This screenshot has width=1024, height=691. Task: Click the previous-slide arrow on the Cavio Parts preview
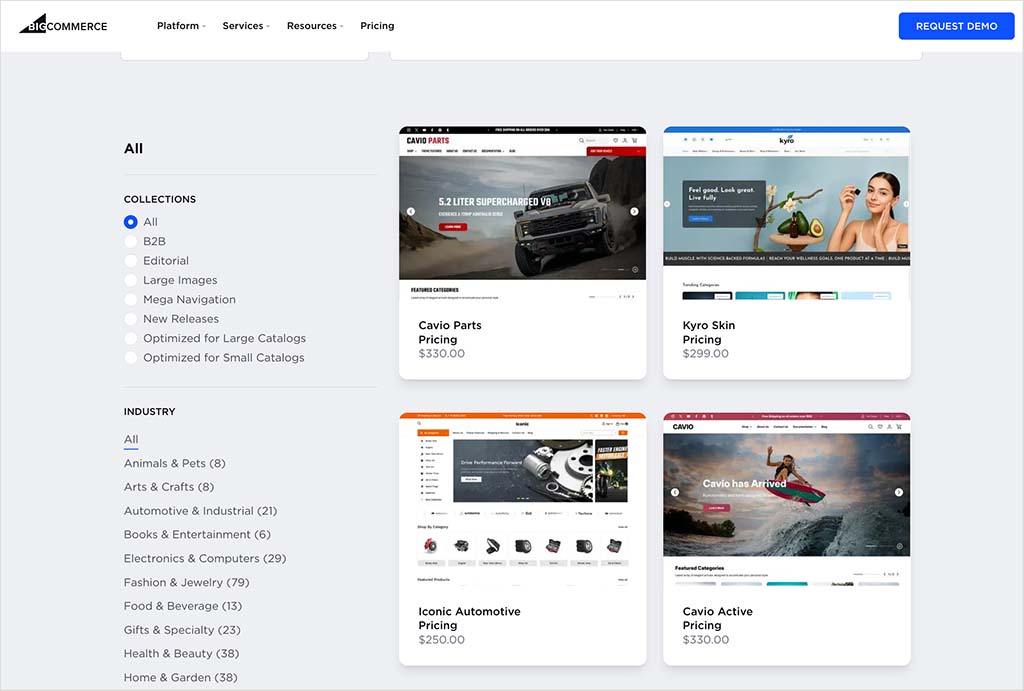tap(411, 212)
